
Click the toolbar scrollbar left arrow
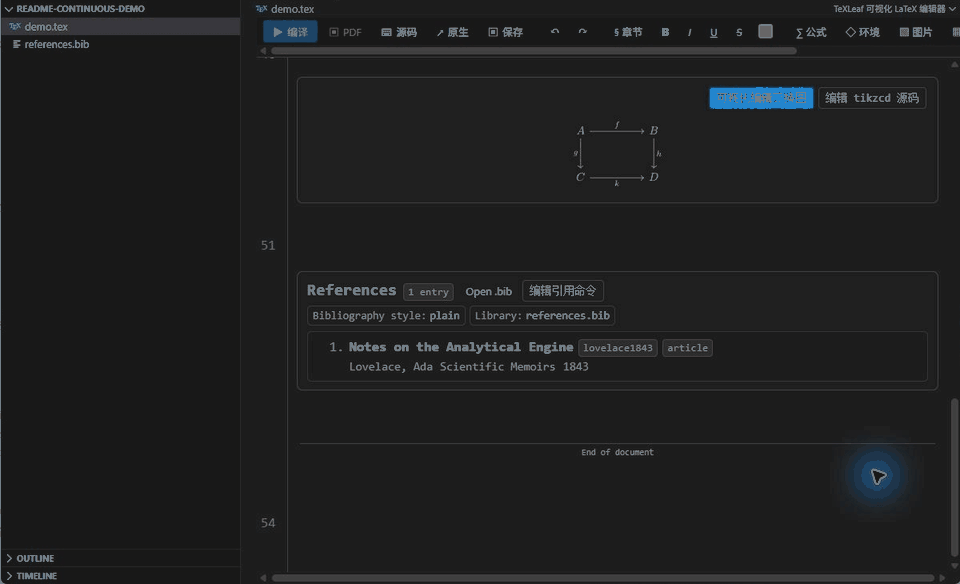(x=263, y=51)
